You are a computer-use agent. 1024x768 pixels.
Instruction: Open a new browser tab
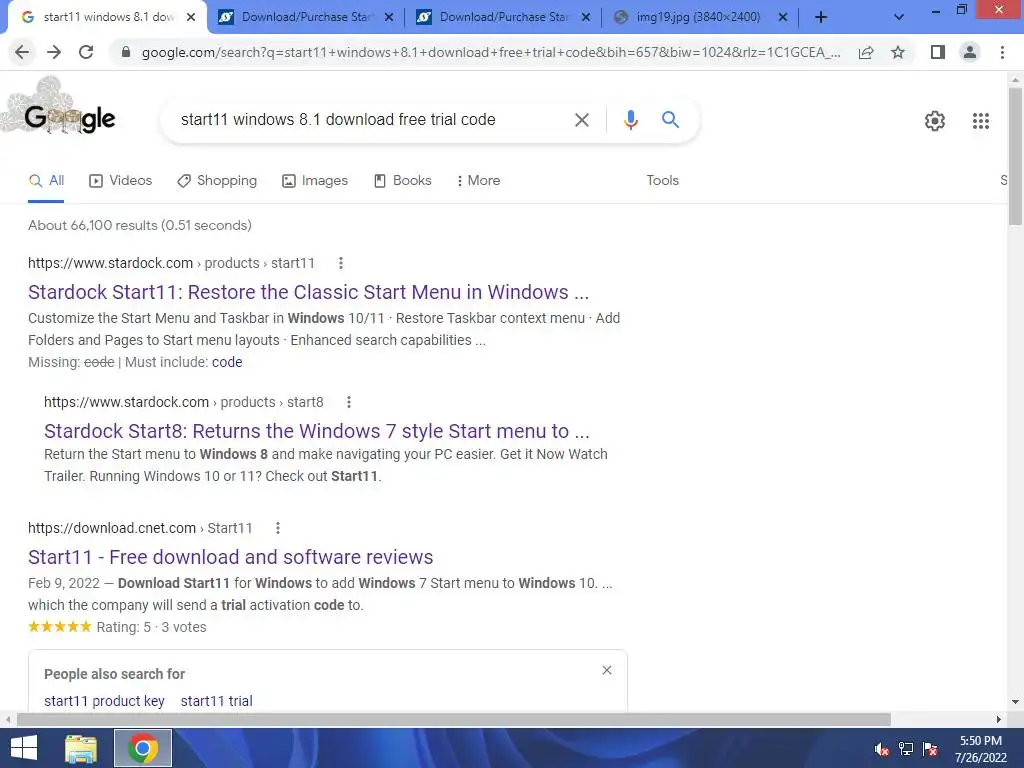click(821, 18)
